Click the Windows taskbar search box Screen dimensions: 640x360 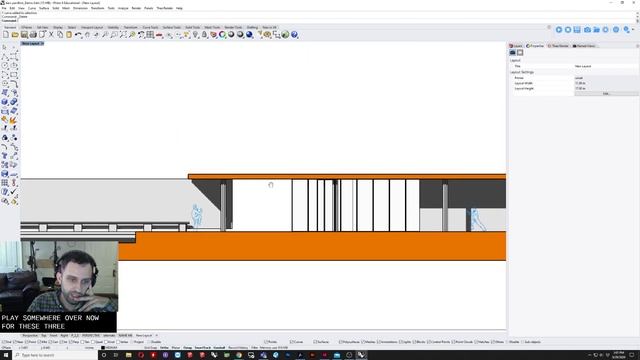pyautogui.click(x=55, y=355)
